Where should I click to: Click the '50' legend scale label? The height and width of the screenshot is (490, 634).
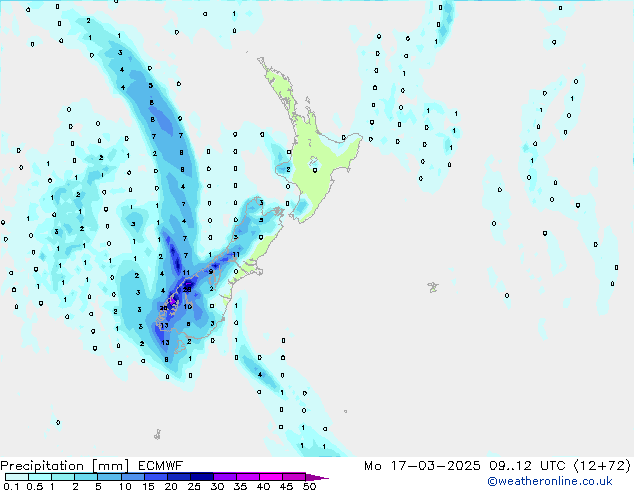(x=309, y=486)
